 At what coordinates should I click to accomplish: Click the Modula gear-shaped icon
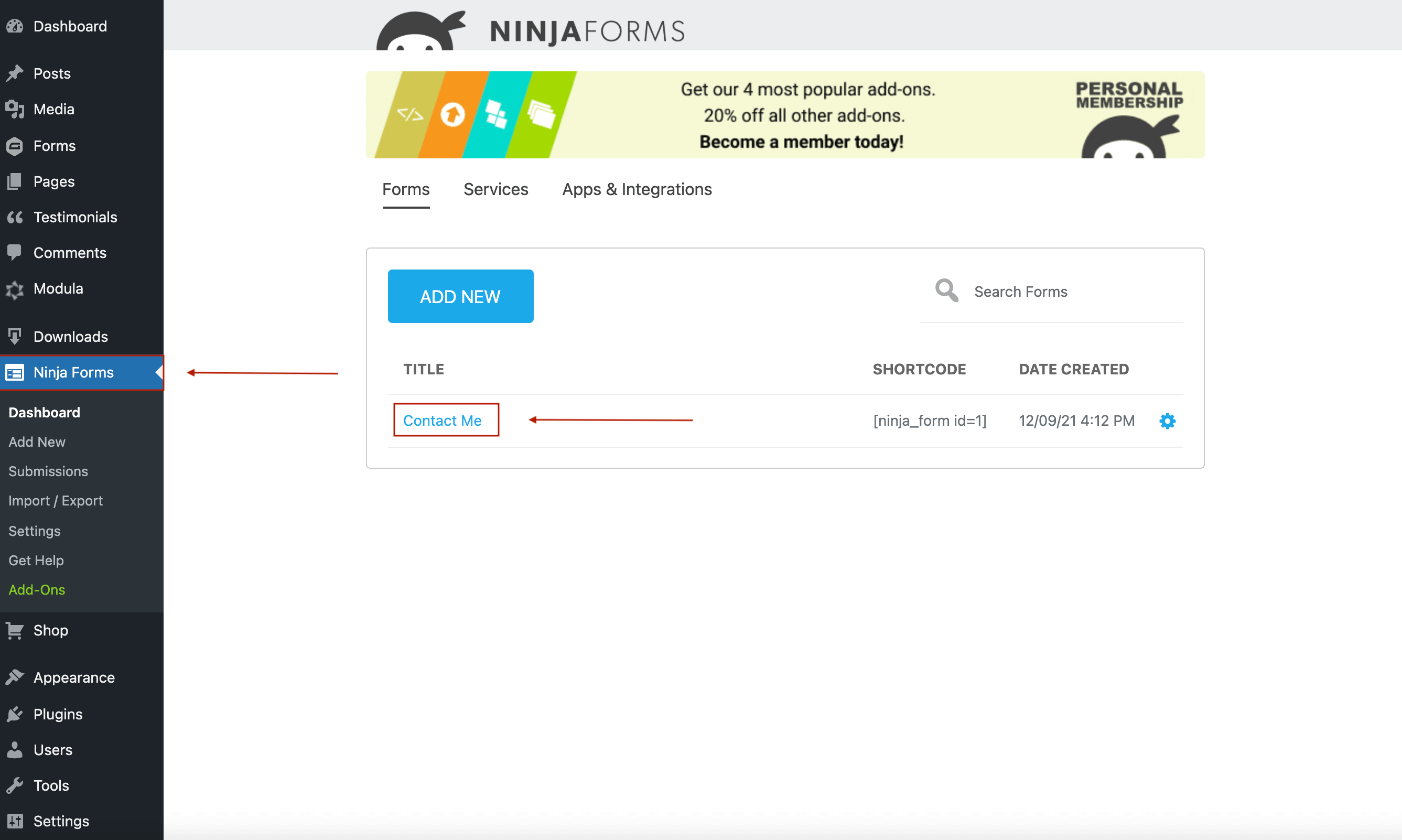point(15,289)
